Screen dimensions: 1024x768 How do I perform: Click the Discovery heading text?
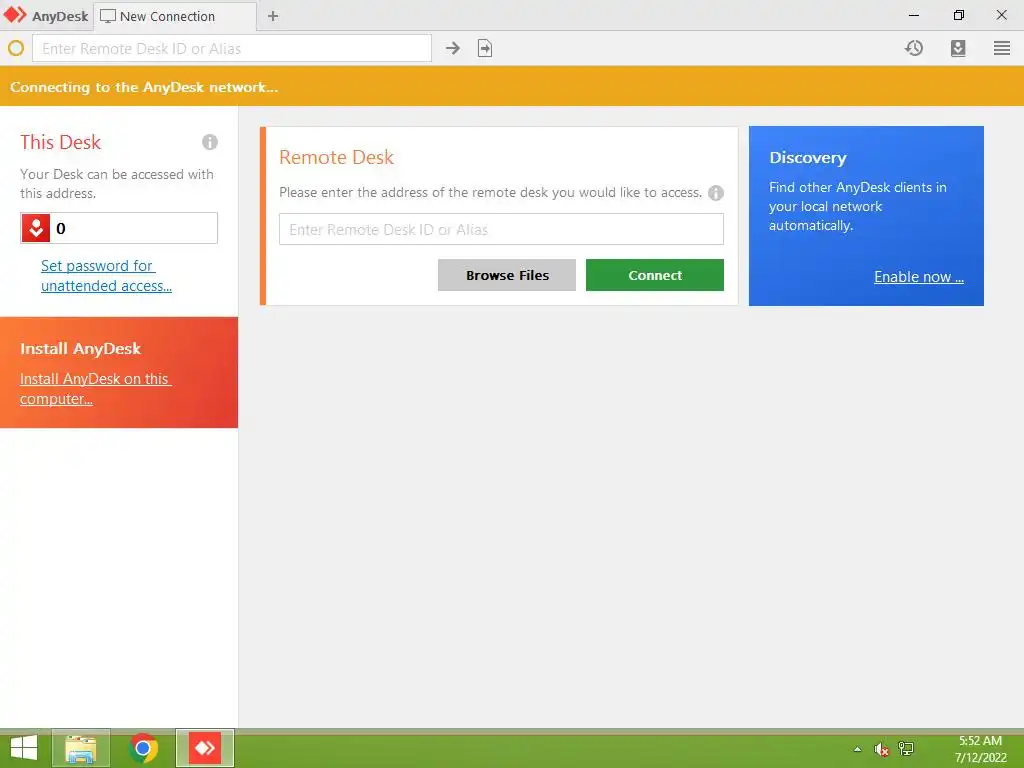pyautogui.click(x=808, y=158)
